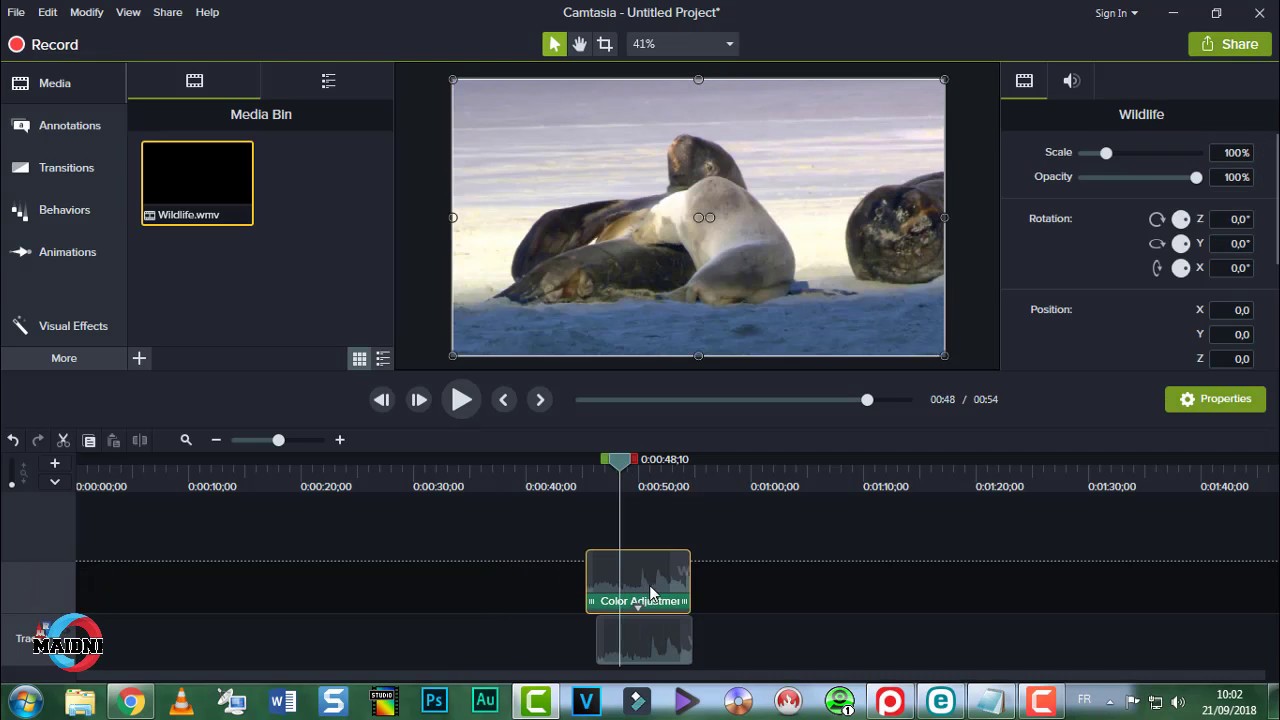Zoom in timeline with plus button
Viewport: 1280px width, 720px height.
340,440
